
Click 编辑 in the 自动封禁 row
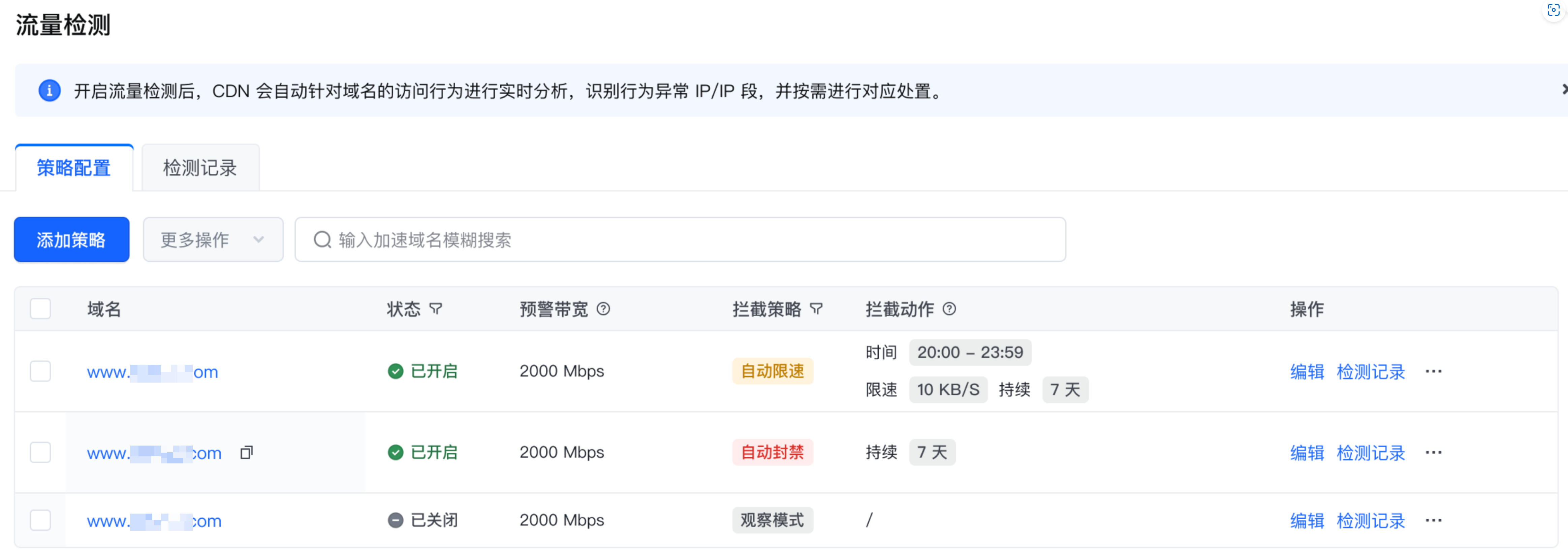point(1307,453)
